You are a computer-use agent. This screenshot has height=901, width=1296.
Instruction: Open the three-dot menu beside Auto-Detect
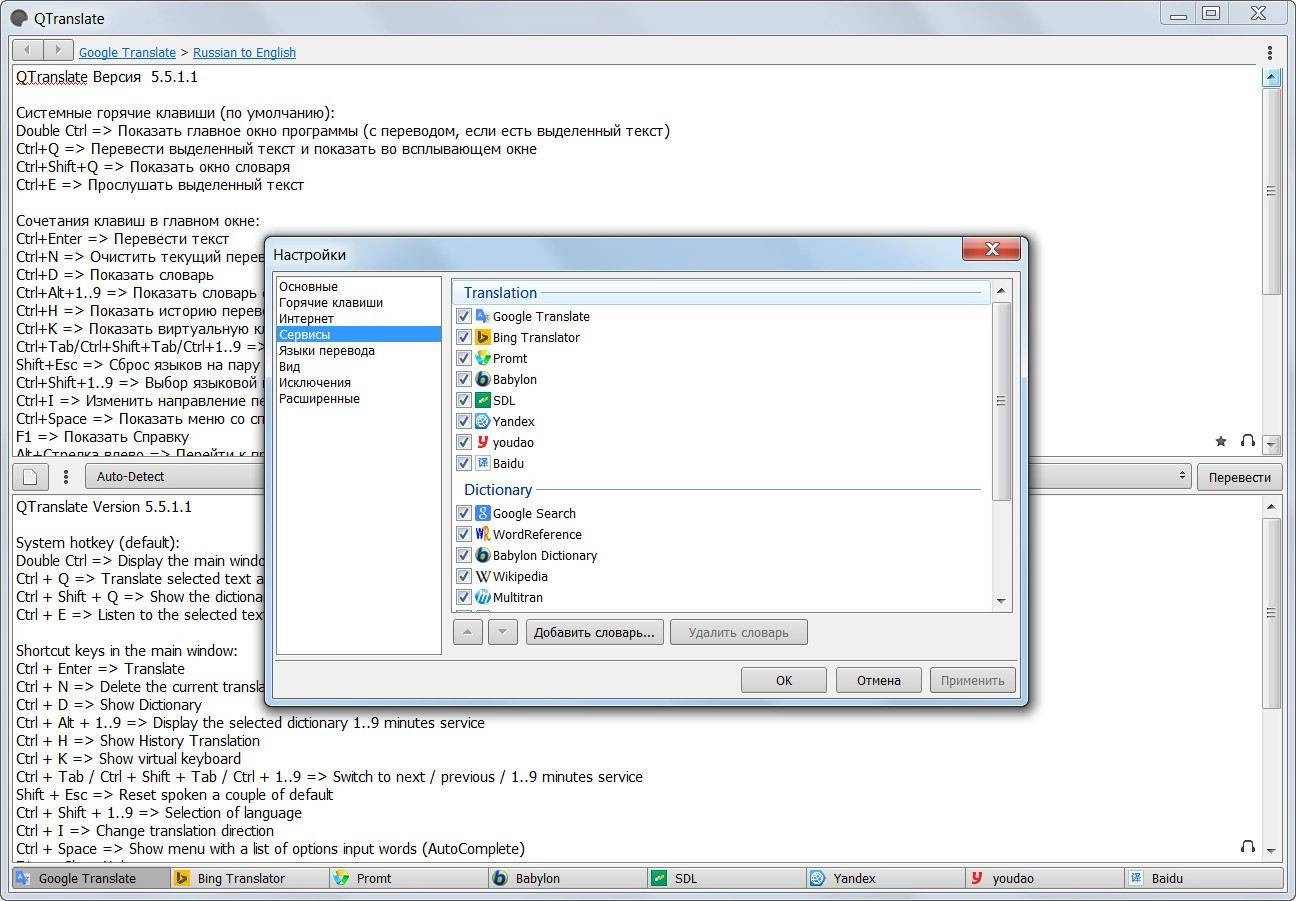(x=66, y=477)
